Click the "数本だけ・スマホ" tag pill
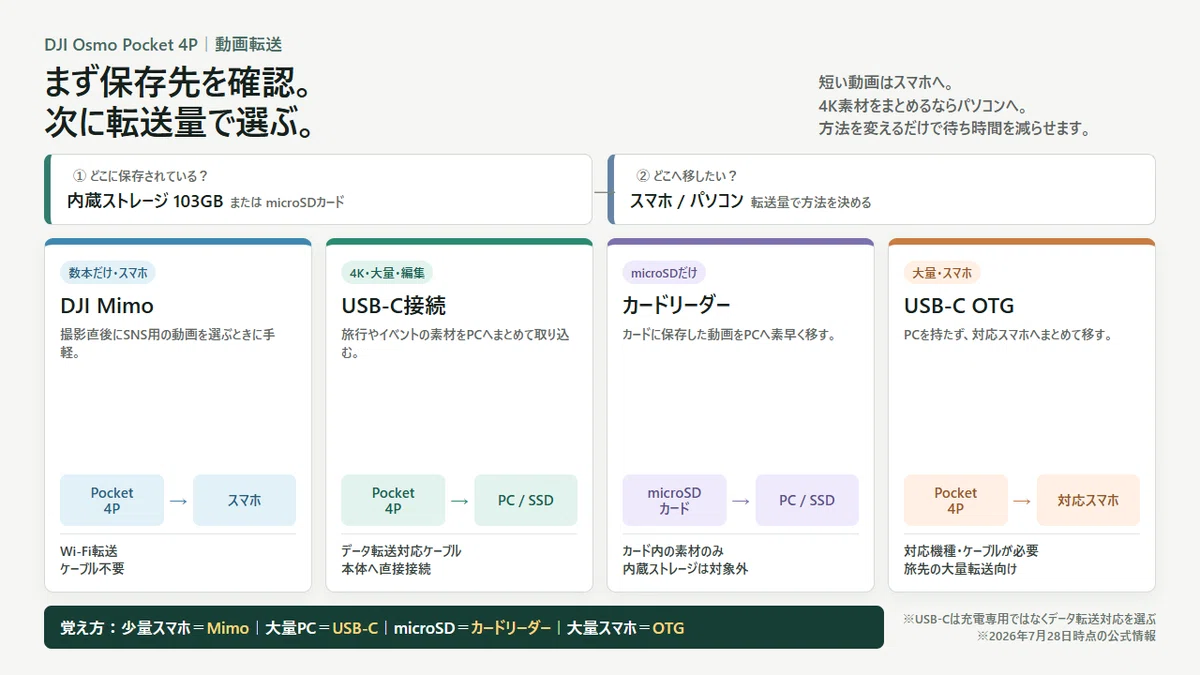Image resolution: width=1200 pixels, height=675 pixels. [108, 273]
